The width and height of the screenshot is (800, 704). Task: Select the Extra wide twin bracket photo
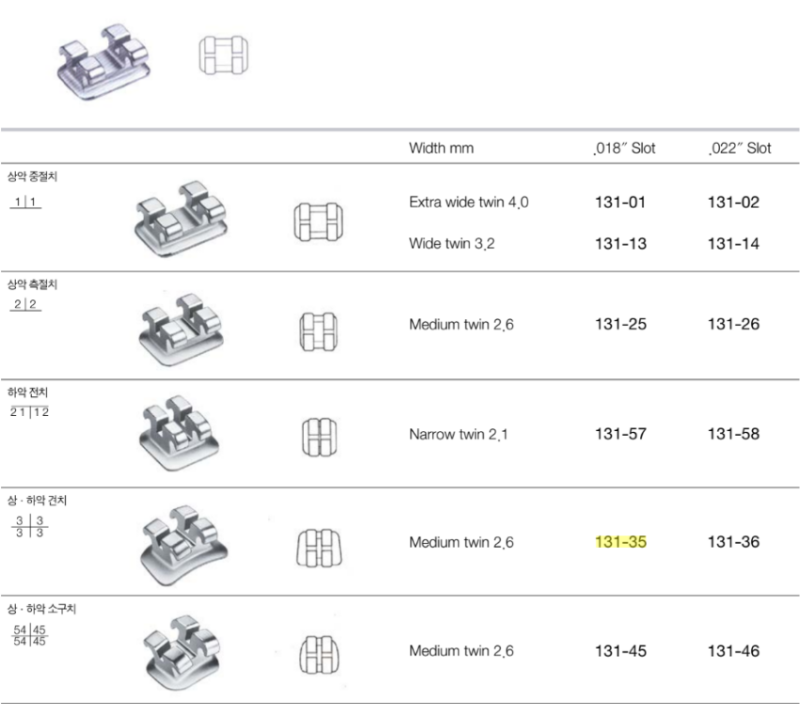[x=181, y=218]
